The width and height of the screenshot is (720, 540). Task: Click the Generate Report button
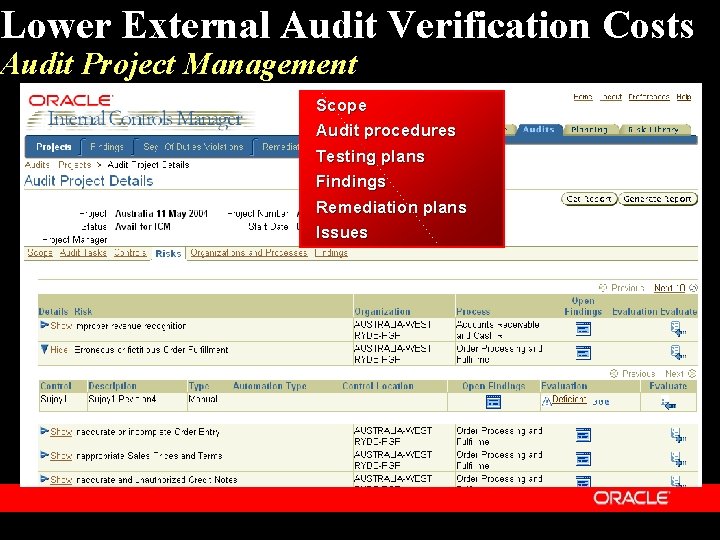[x=658, y=199]
